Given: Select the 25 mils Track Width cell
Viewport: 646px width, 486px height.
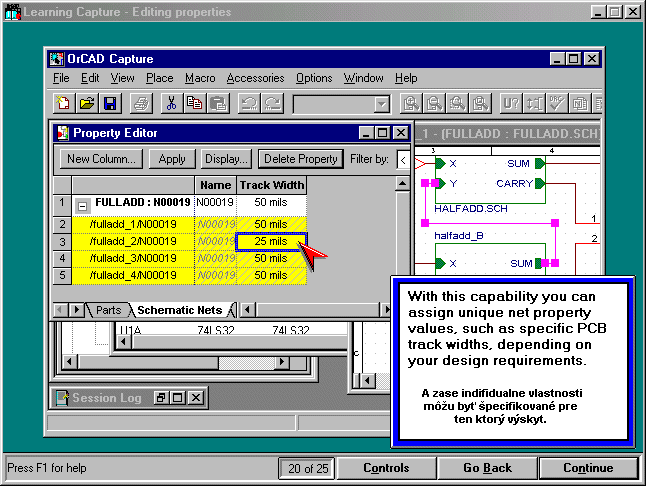Looking at the screenshot, I should [270, 242].
